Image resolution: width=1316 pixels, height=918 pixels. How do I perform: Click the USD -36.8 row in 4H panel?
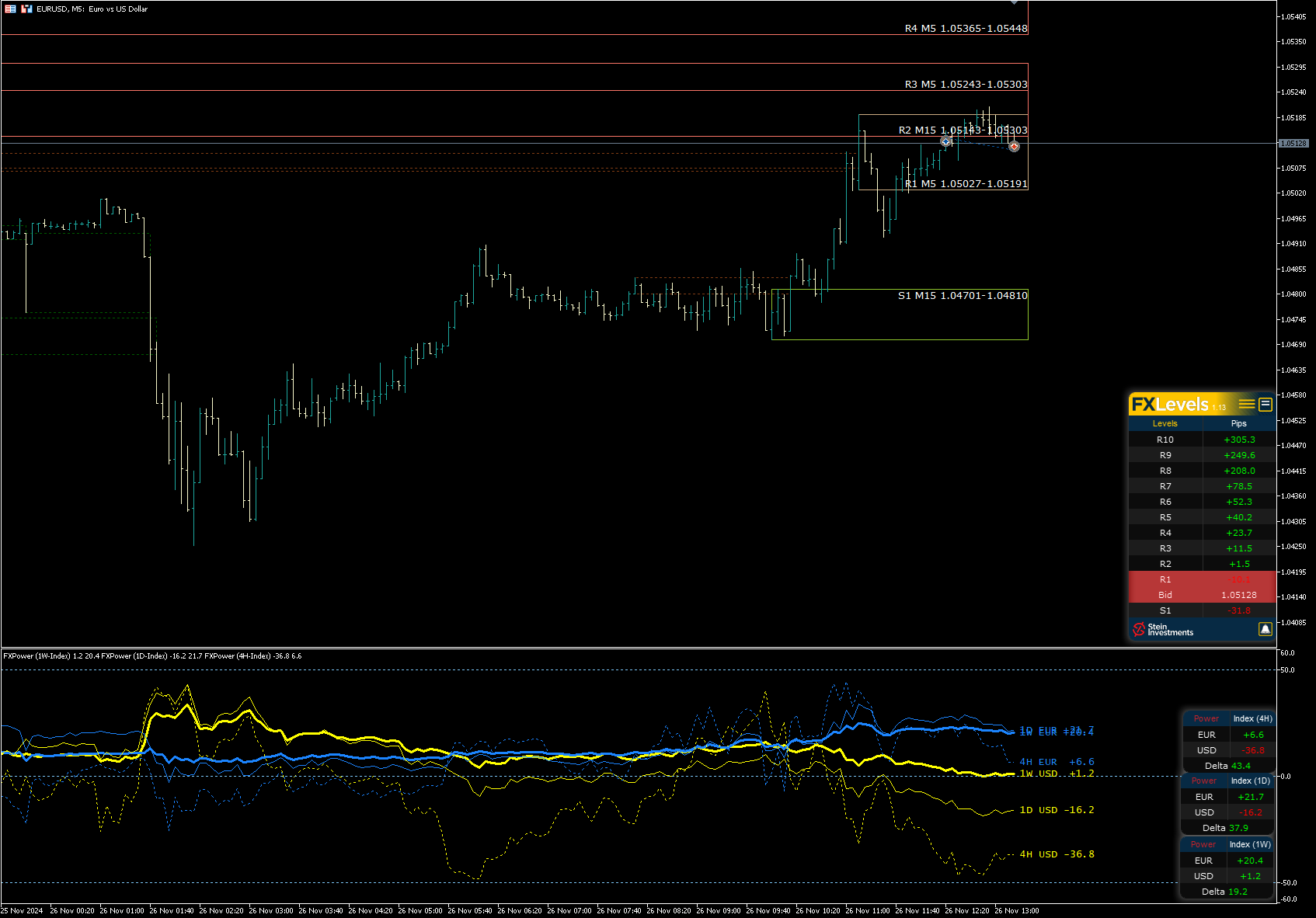pyautogui.click(x=1228, y=750)
